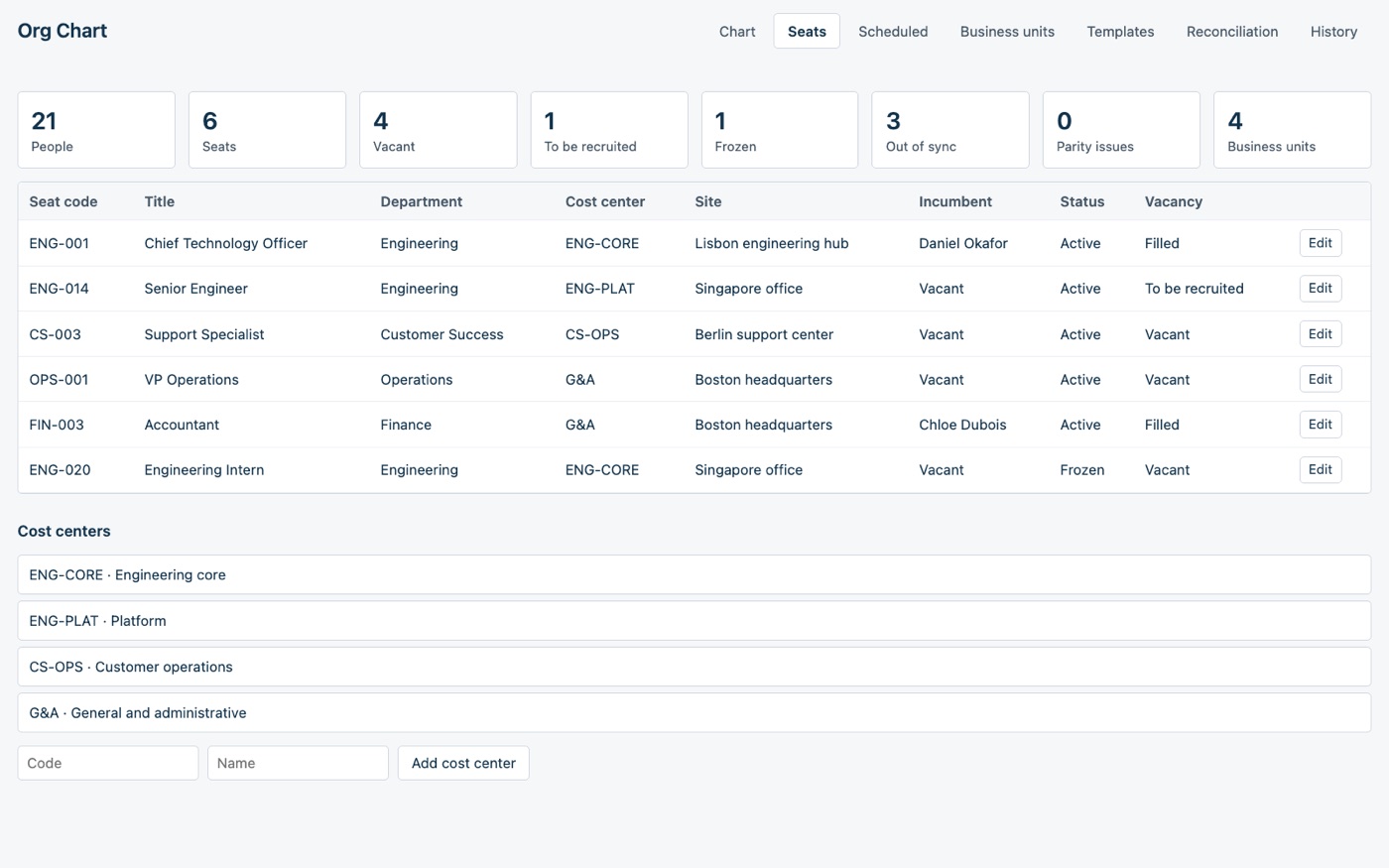Open the Templates tab
The image size is (1389, 868).
click(x=1120, y=31)
